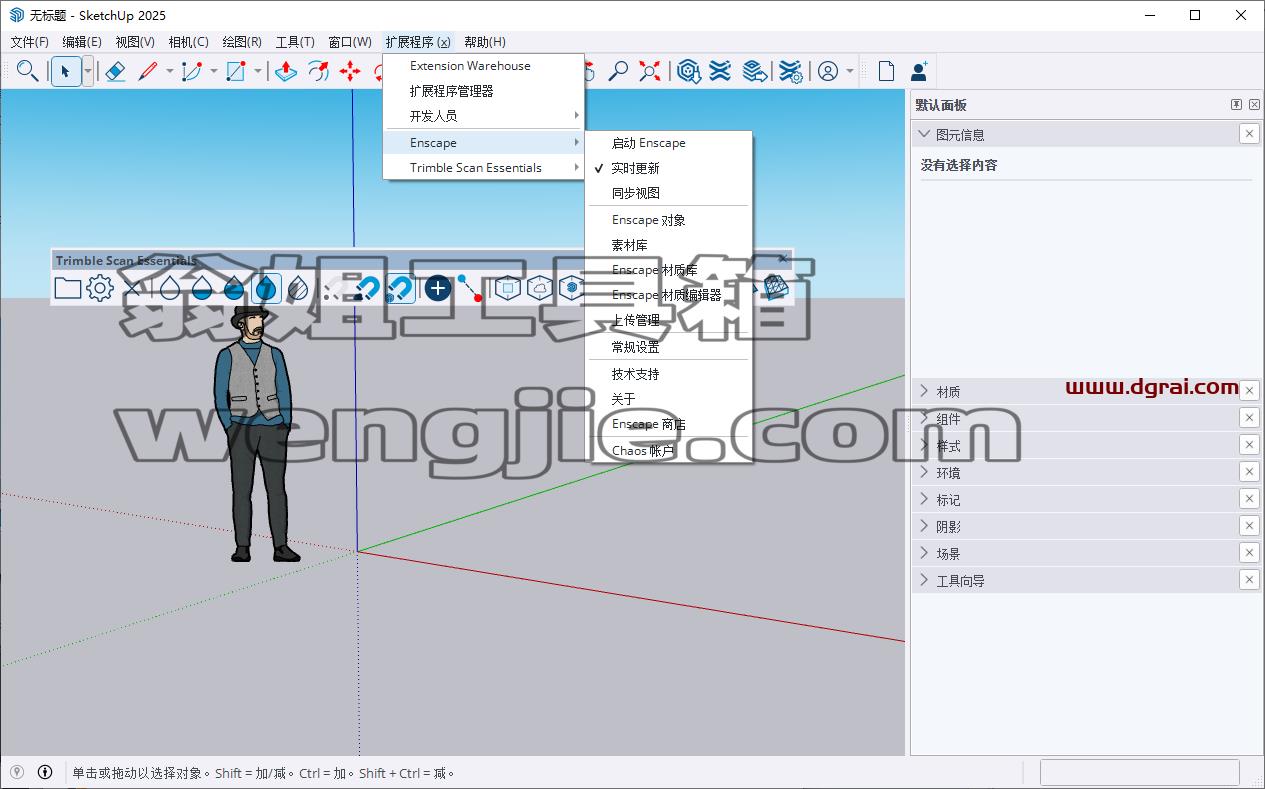Click the blank page document icon
The image size is (1265, 789).
coord(886,71)
